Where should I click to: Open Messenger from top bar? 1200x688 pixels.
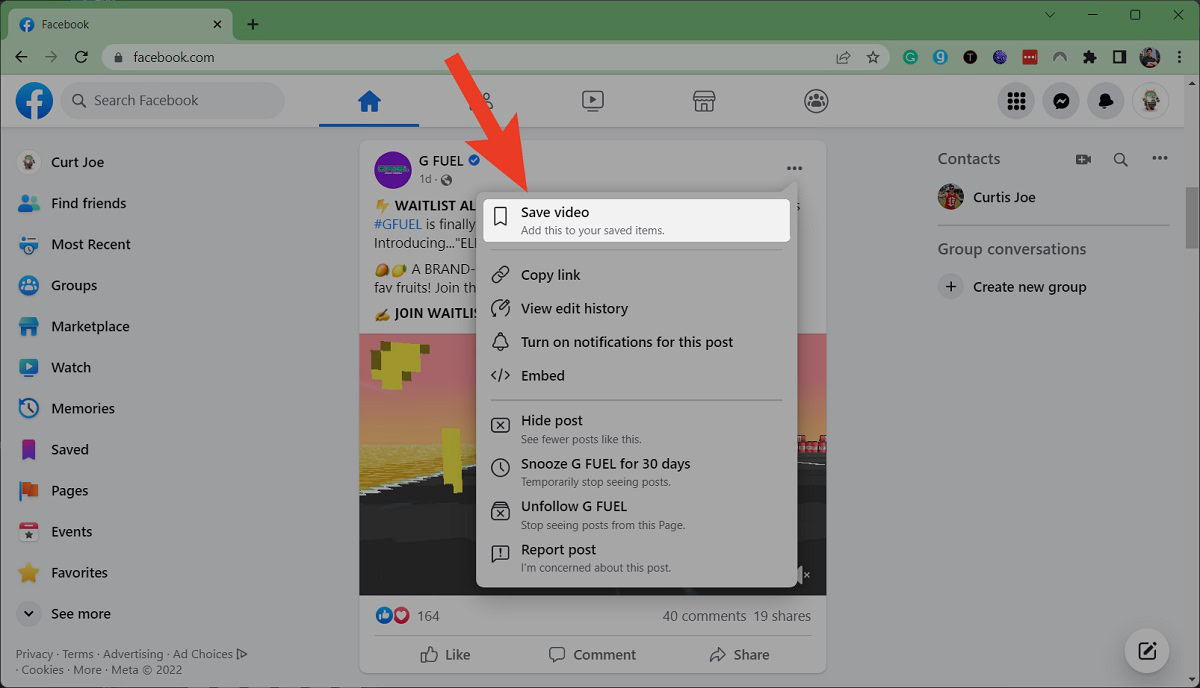[1061, 101]
